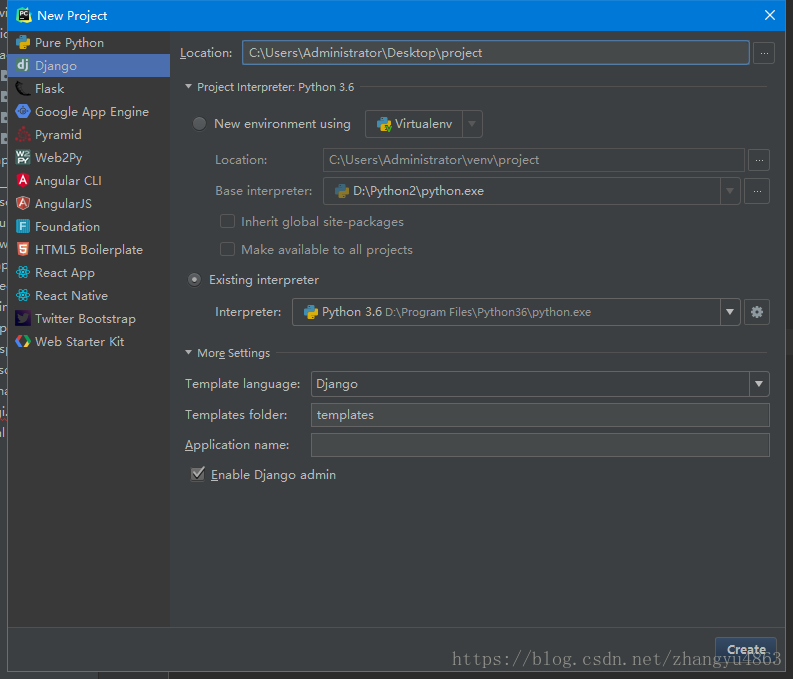Open the existing Interpreter dropdown list
793x679 pixels.
click(730, 312)
